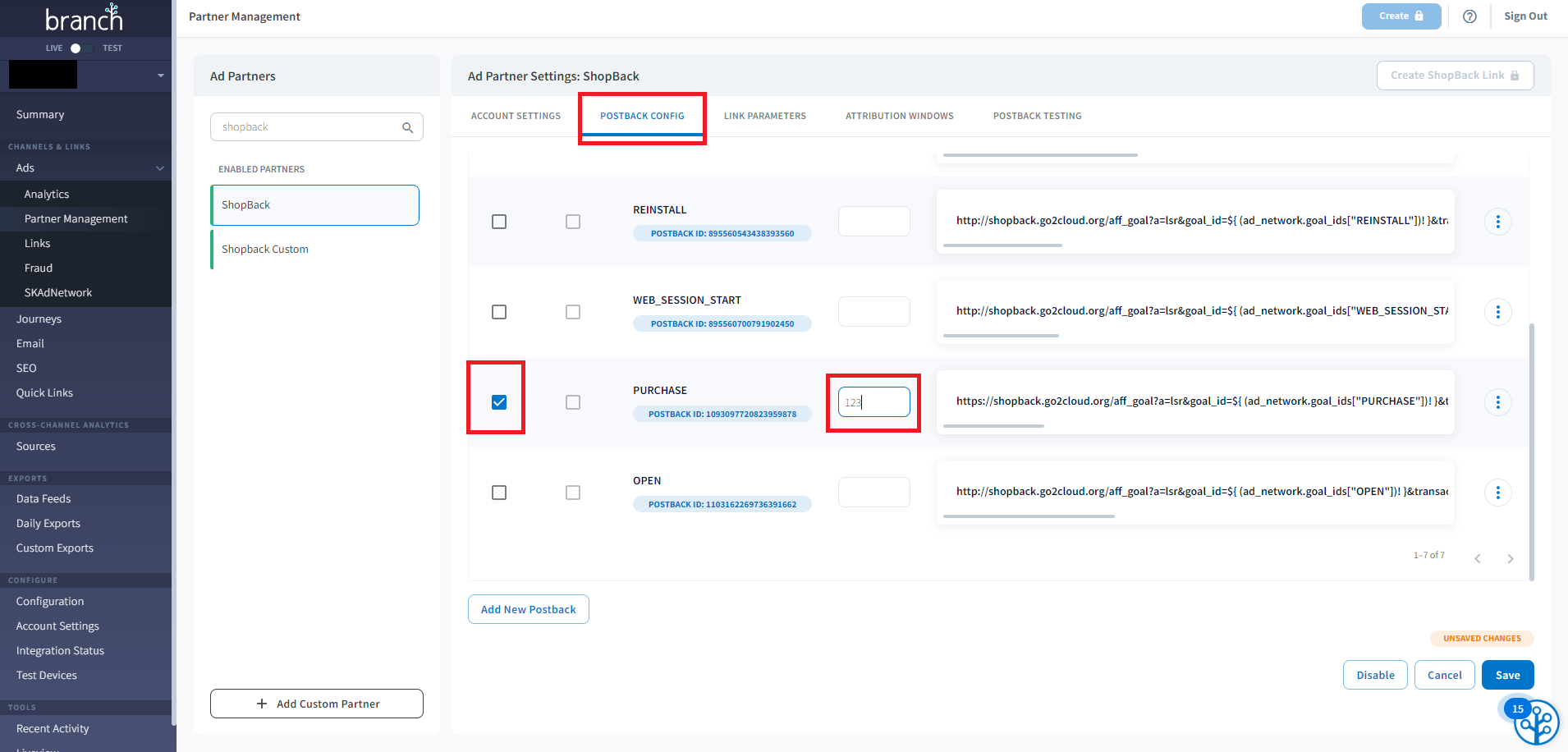Check the first OPEN checkbox
The image size is (1568, 752).
tap(499, 493)
